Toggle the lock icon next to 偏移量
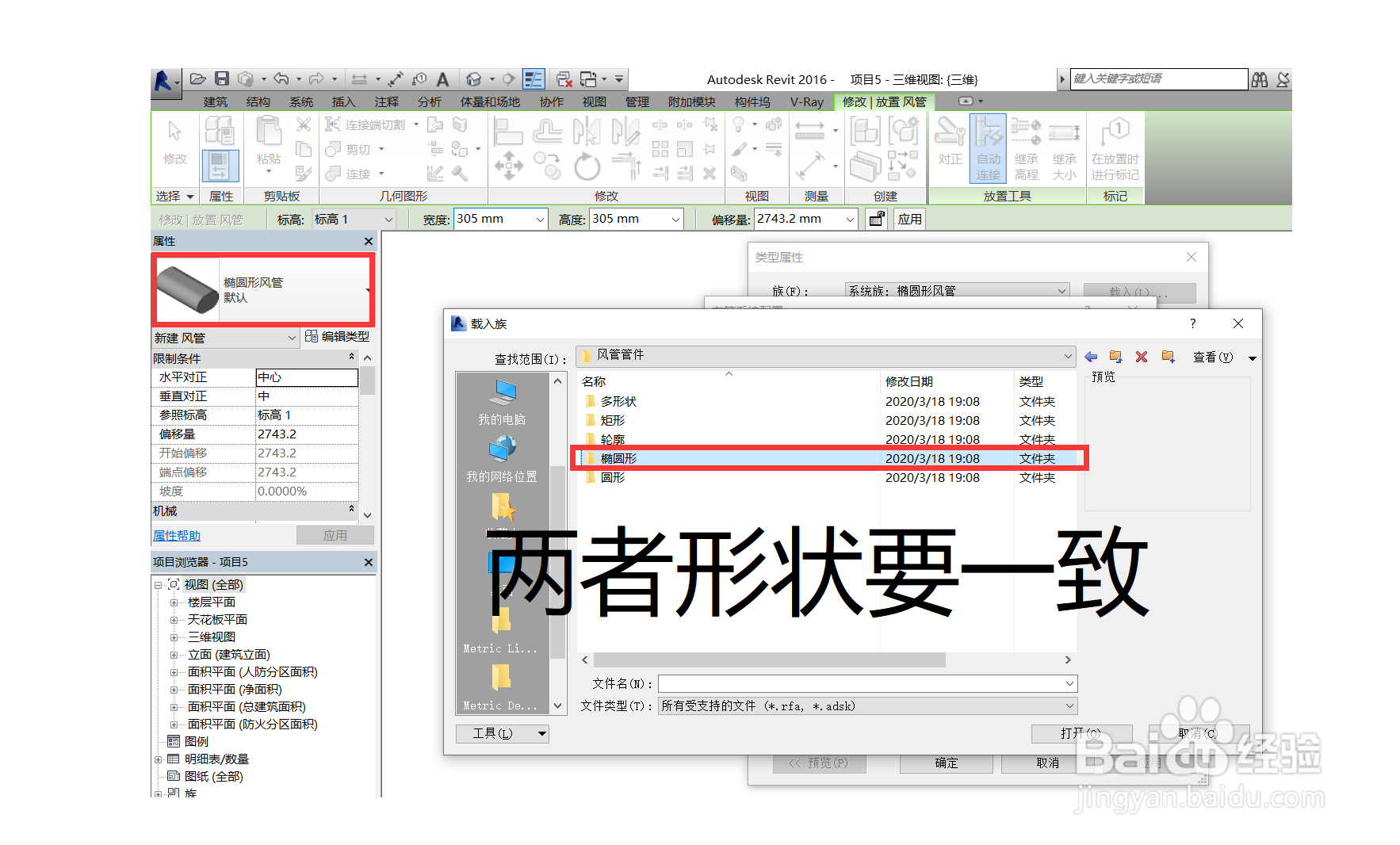The height and width of the screenshot is (845, 1400). pyautogui.click(x=876, y=219)
